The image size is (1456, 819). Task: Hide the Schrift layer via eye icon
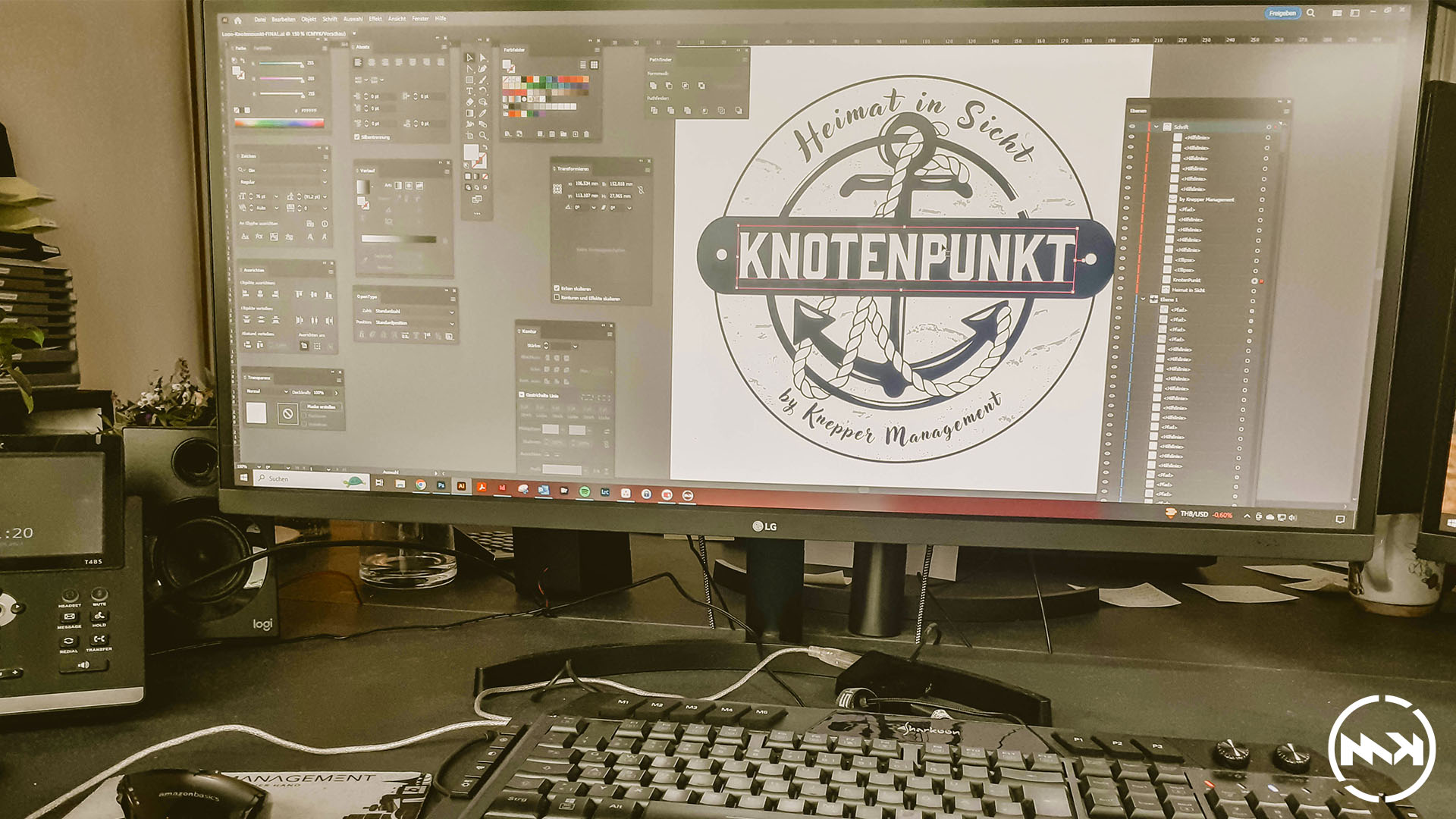coord(1131,126)
